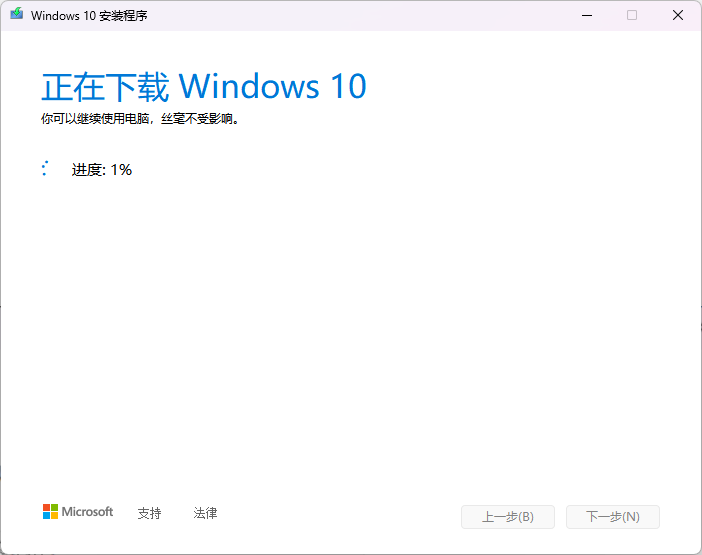
Task: Click the Windows 10 安装程序 title text
Action: click(89, 16)
